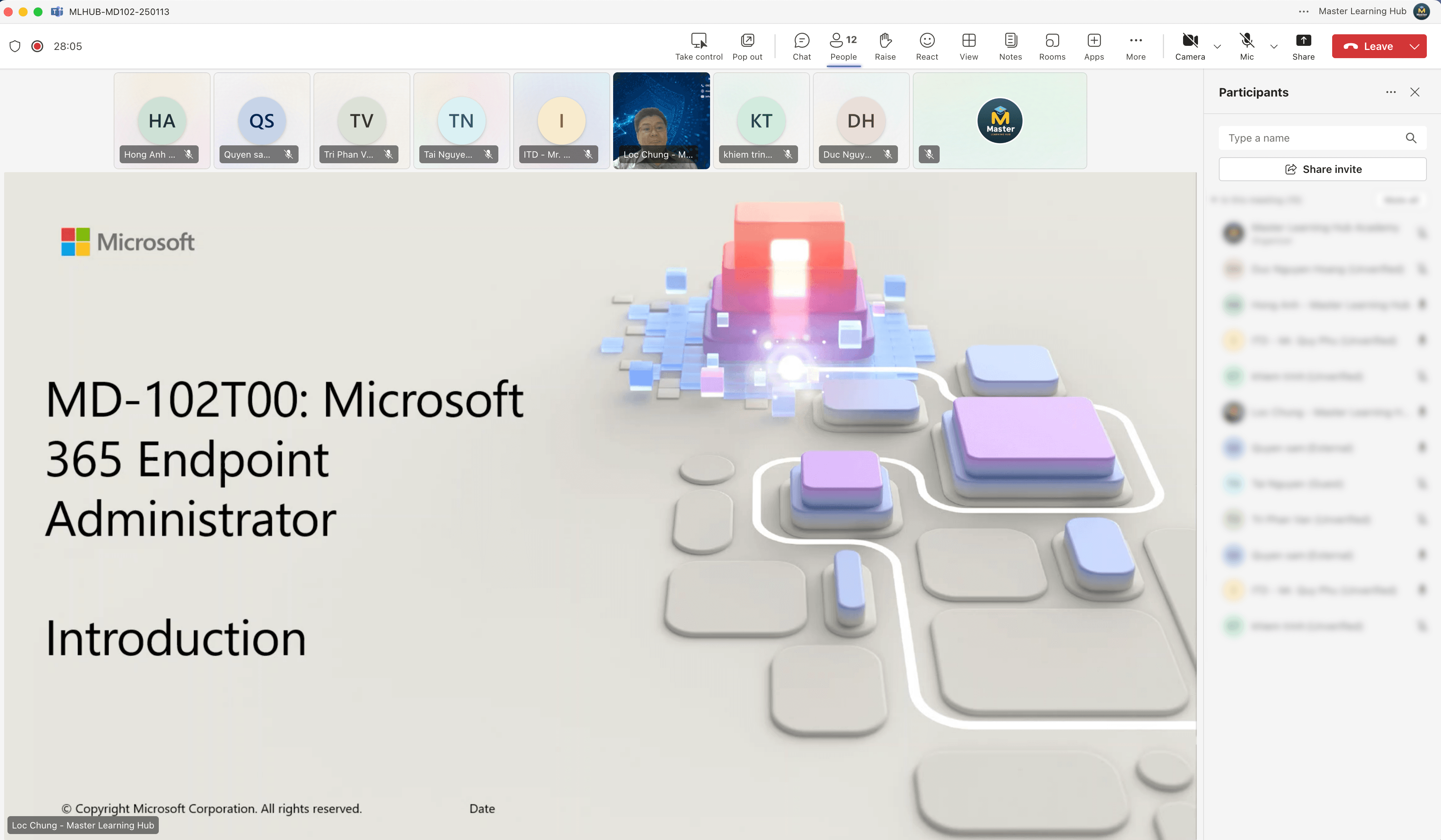Click the Take control icon
The width and height of the screenshot is (1441, 840).
coord(698,40)
